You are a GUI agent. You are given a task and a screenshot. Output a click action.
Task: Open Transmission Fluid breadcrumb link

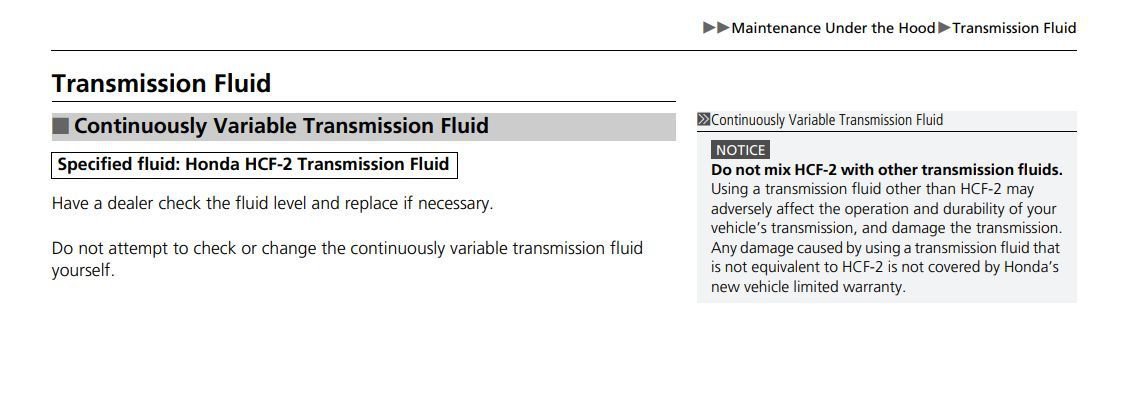pyautogui.click(x=1014, y=28)
